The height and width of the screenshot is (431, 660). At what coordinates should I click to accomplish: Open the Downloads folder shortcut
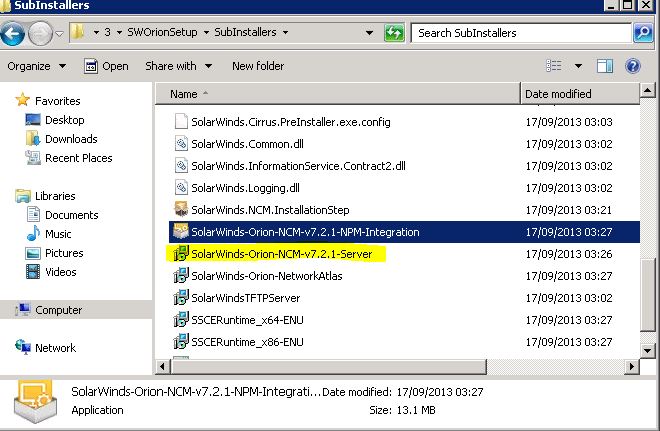(x=71, y=139)
